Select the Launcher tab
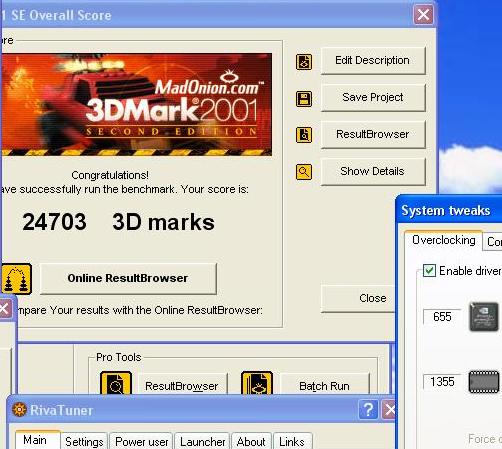 point(203,442)
